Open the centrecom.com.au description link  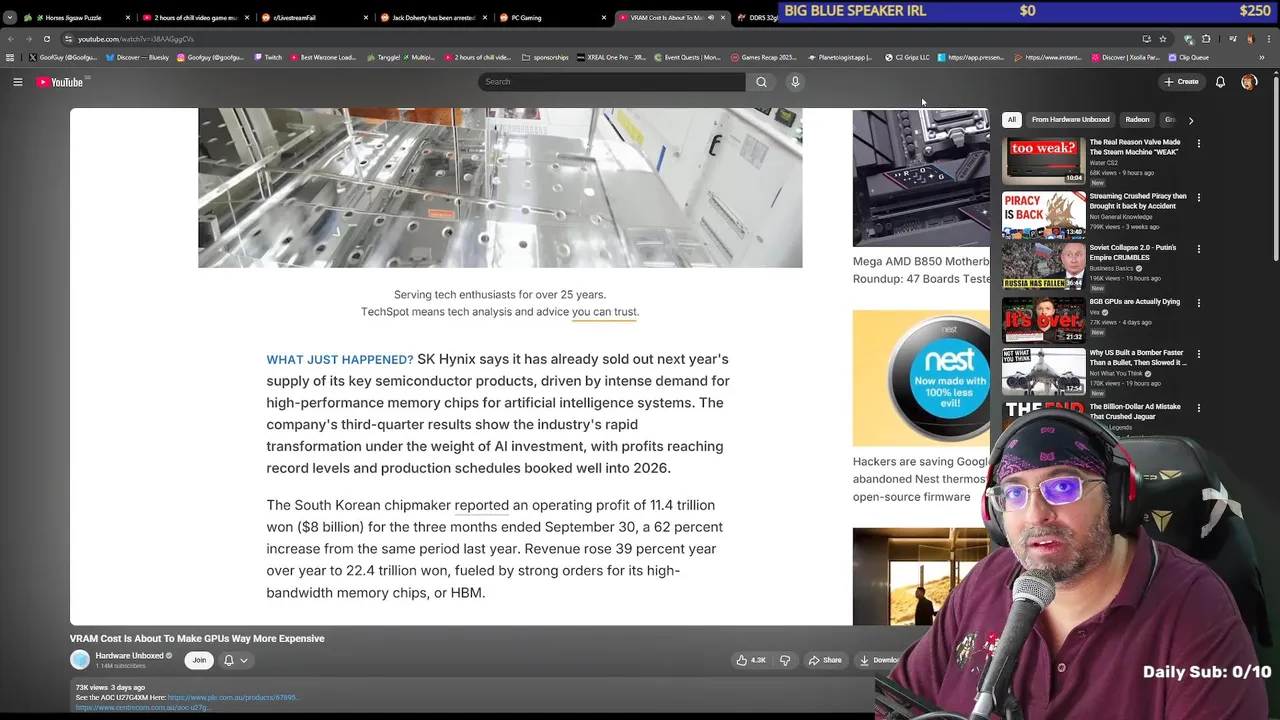click(x=142, y=708)
